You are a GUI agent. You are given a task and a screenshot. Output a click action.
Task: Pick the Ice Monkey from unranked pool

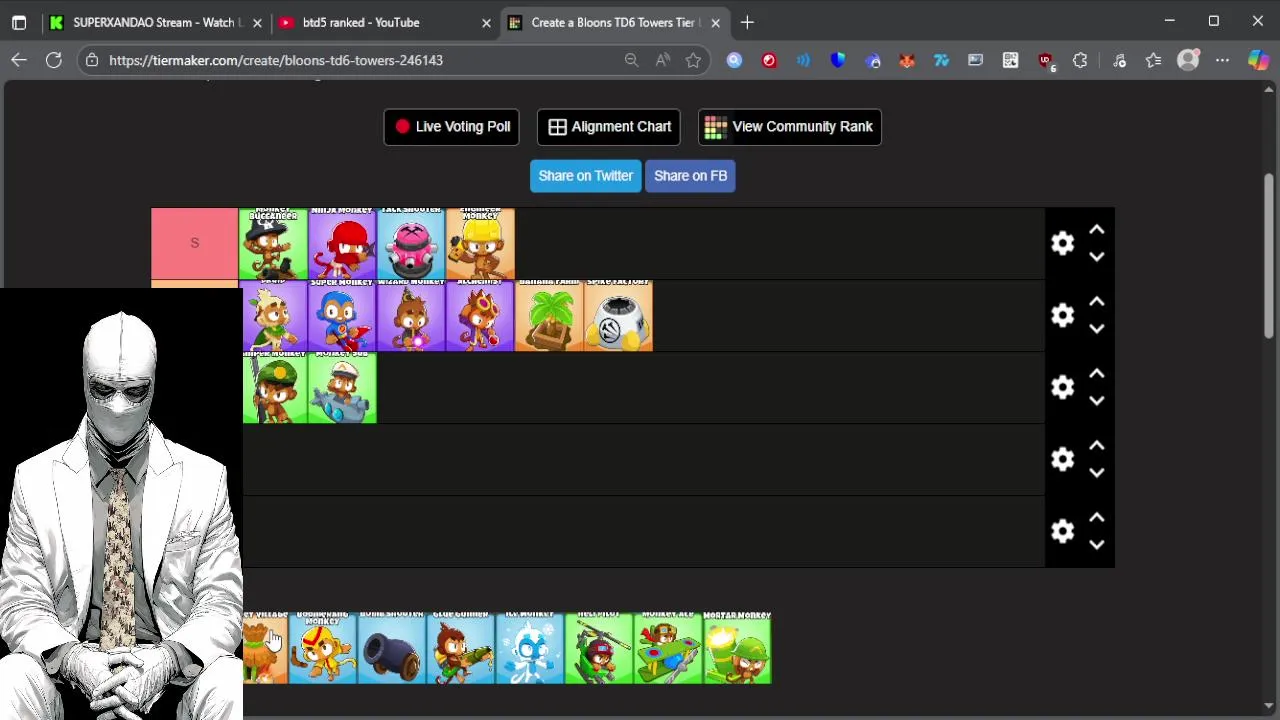(529, 648)
